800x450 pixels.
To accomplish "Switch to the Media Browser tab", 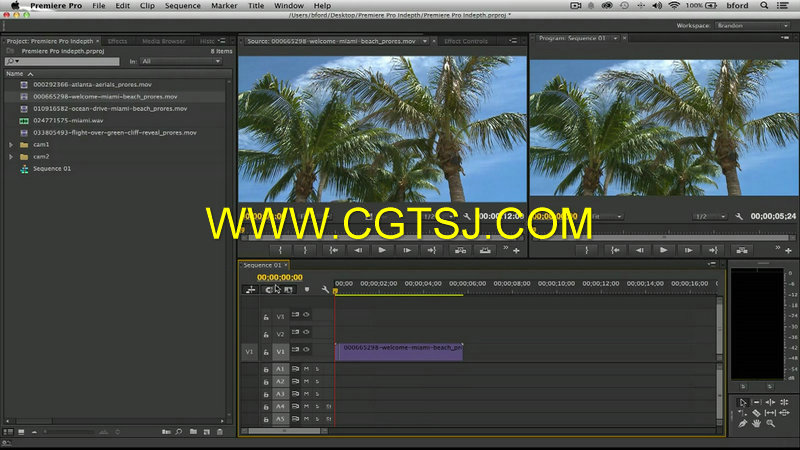I will pyautogui.click(x=164, y=41).
